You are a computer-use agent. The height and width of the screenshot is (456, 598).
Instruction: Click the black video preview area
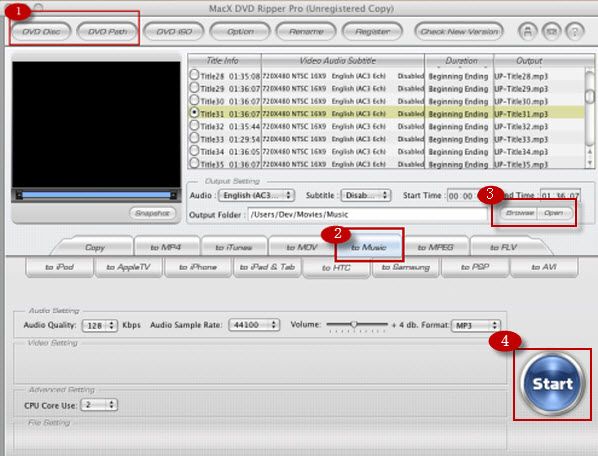[96, 124]
